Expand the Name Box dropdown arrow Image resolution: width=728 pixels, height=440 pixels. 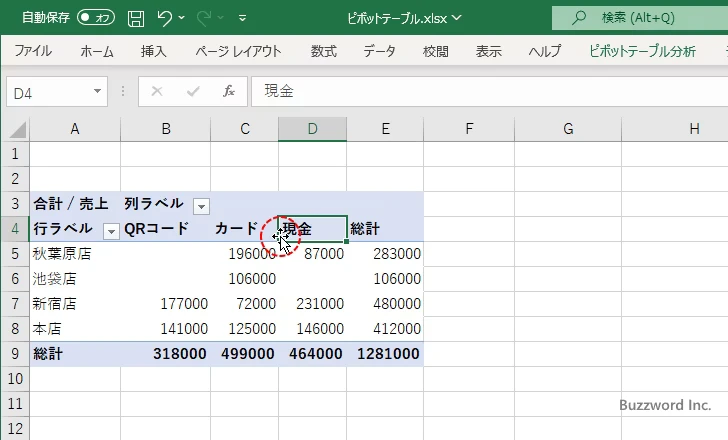pos(98,91)
